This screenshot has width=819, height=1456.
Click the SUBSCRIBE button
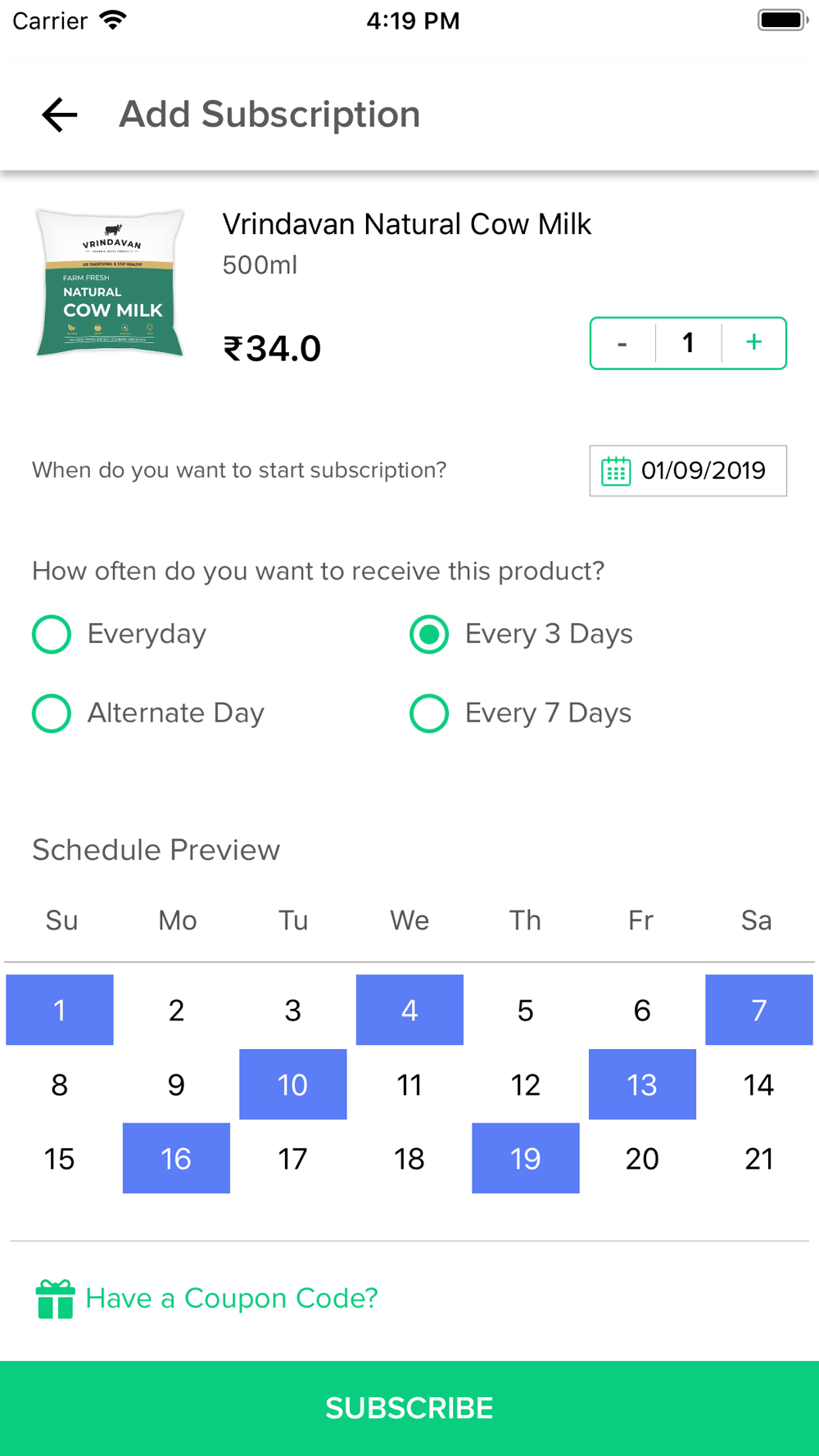[x=409, y=1409]
